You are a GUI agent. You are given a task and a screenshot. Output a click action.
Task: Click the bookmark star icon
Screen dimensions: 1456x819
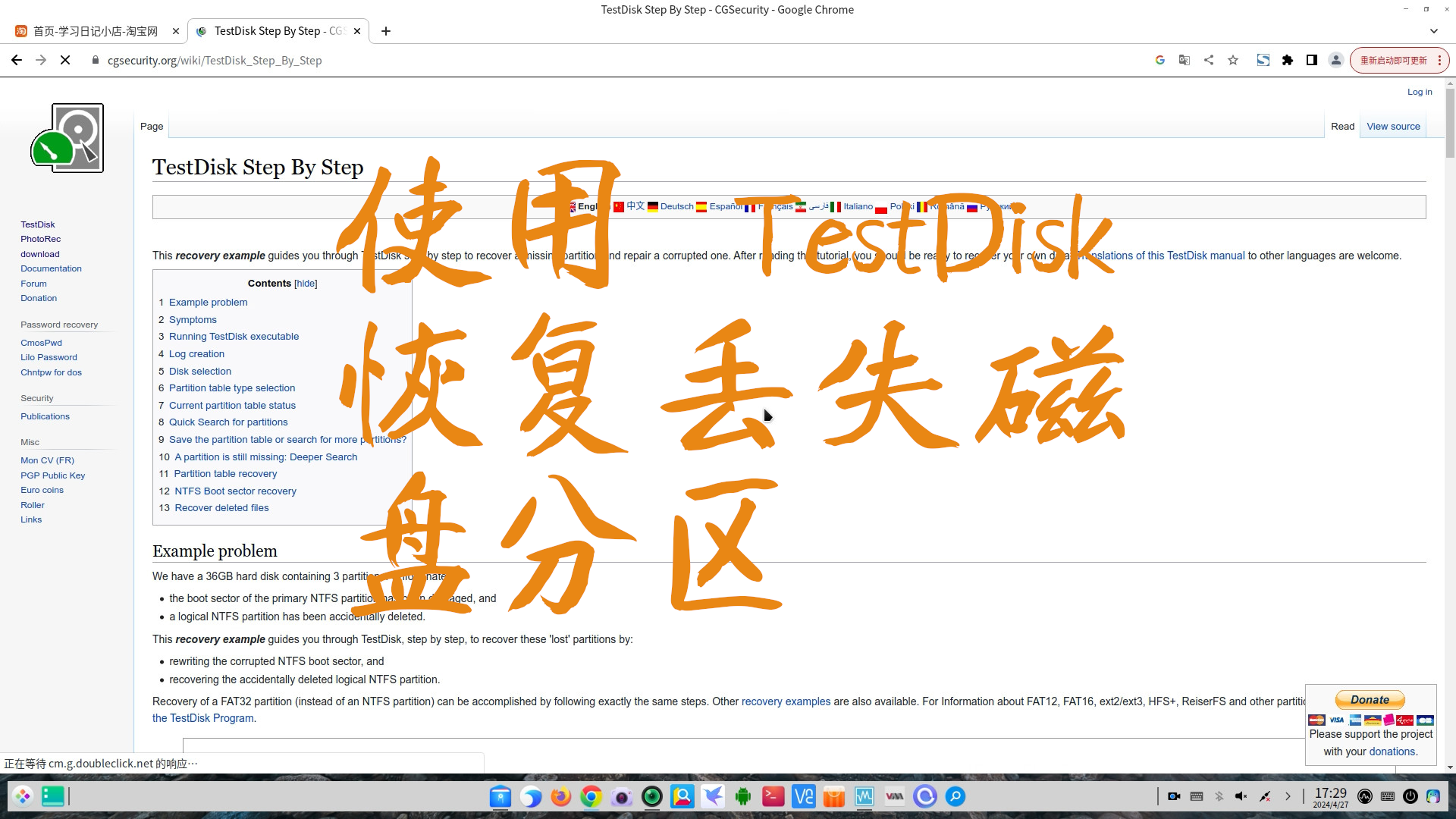coord(1233,61)
